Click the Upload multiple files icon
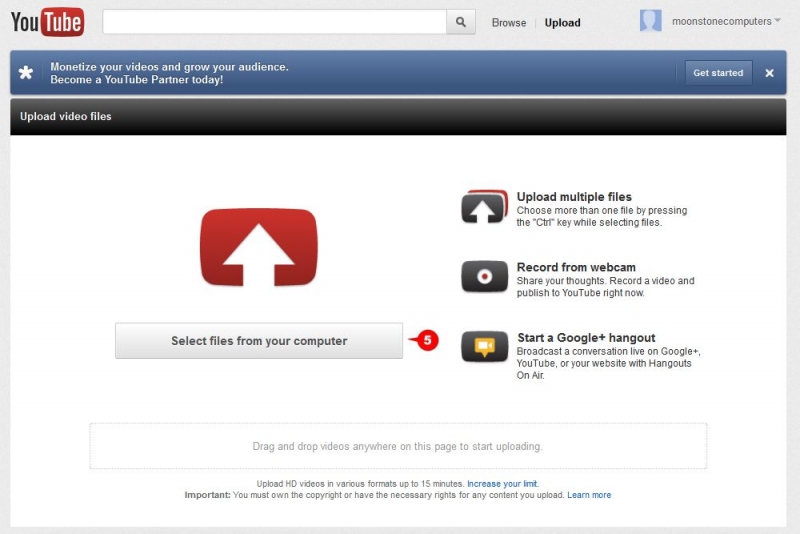This screenshot has height=534, width=800. coord(484,207)
